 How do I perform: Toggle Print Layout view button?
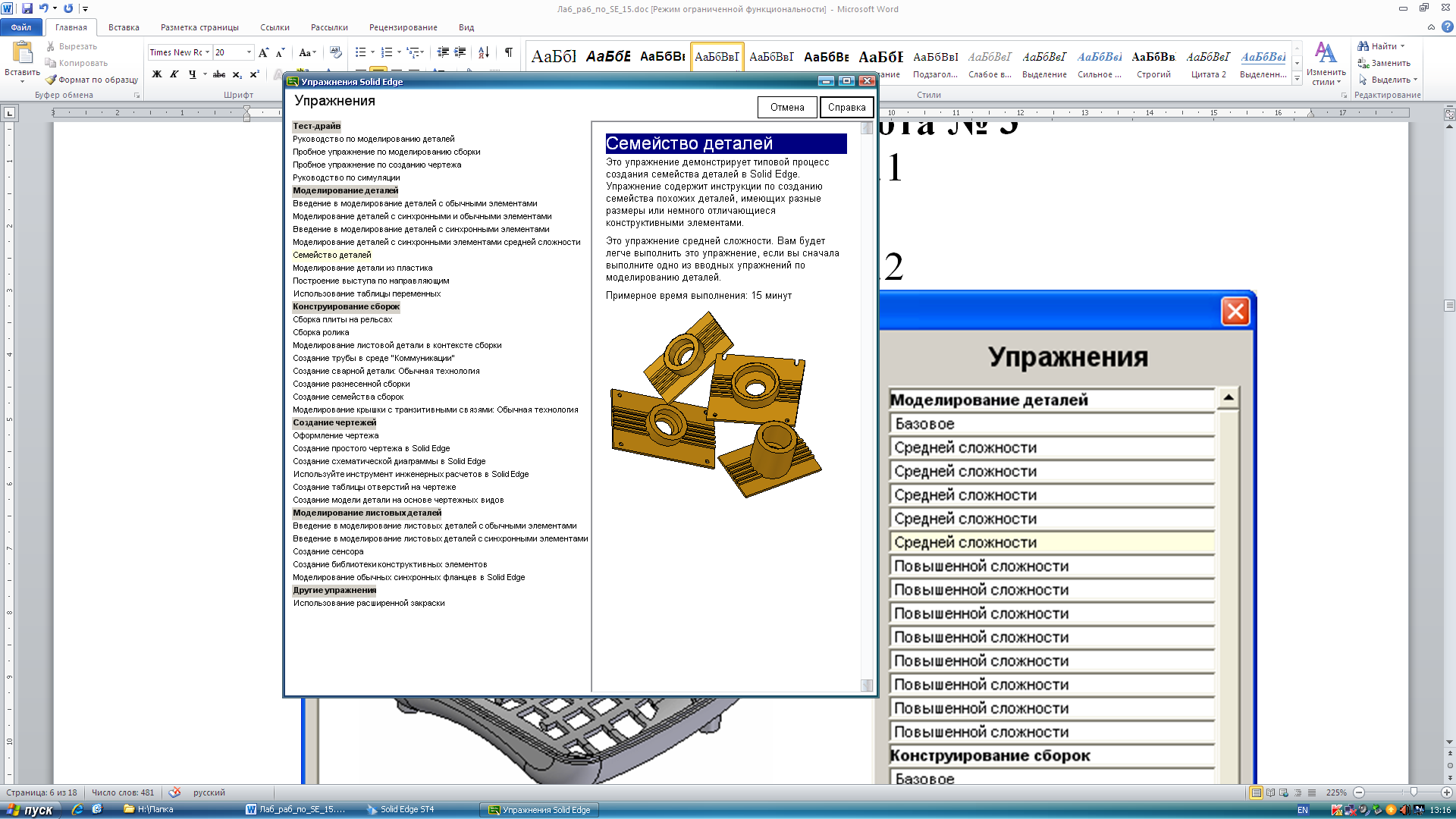(x=1257, y=792)
